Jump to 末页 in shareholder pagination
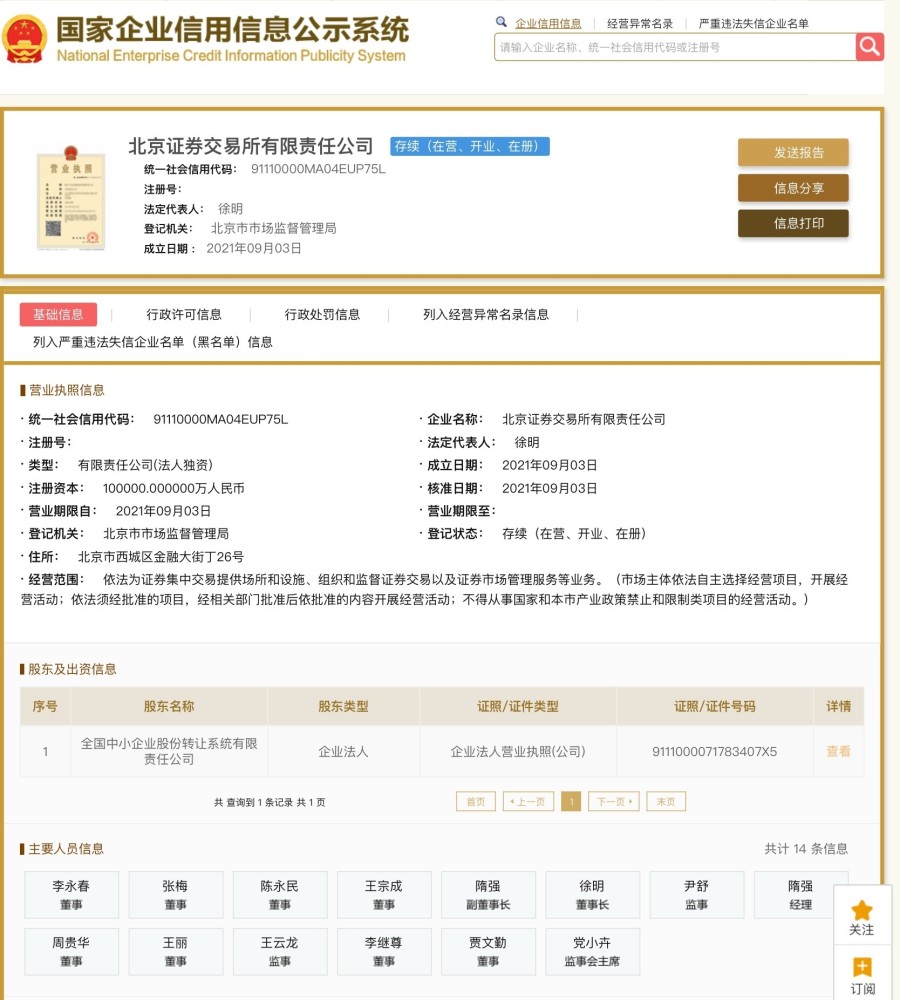This screenshot has width=900, height=1000. pyautogui.click(x=666, y=802)
